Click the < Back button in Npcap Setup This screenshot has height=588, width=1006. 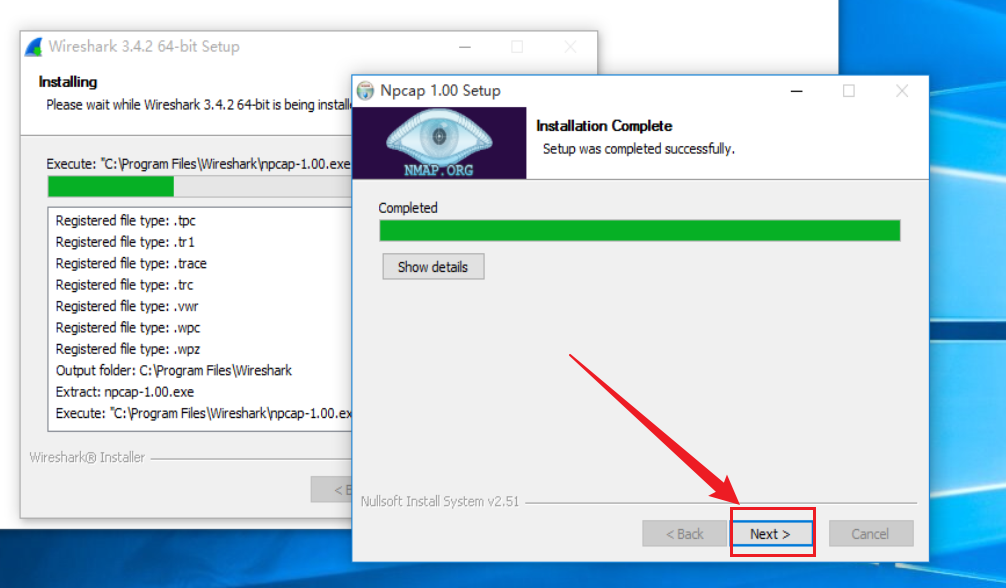point(684,533)
